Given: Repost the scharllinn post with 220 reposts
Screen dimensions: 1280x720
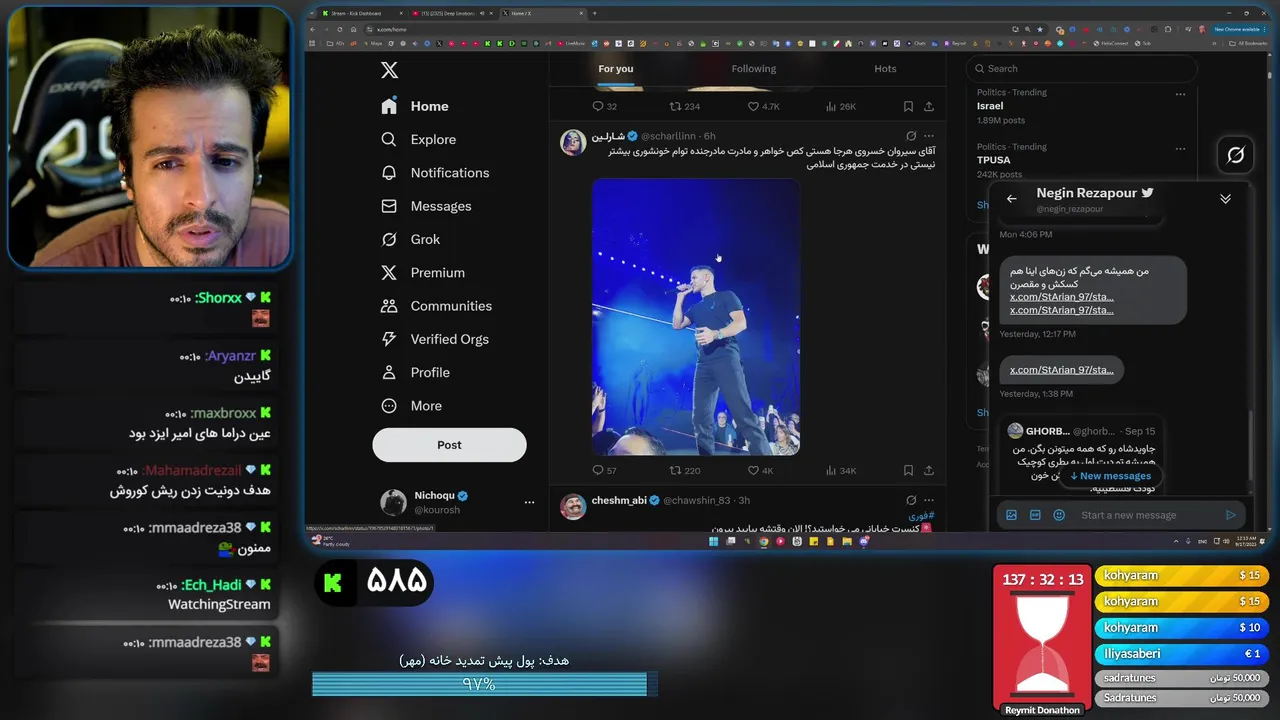Looking at the screenshot, I should (x=685, y=470).
